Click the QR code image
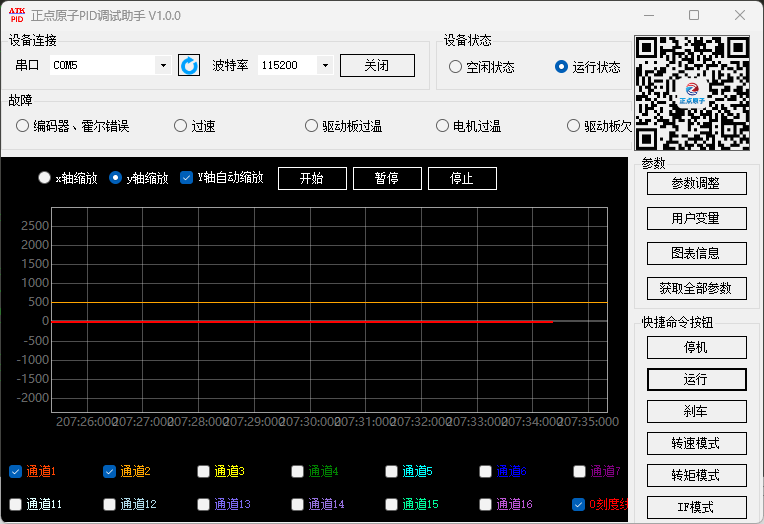764x524 pixels. pos(692,93)
